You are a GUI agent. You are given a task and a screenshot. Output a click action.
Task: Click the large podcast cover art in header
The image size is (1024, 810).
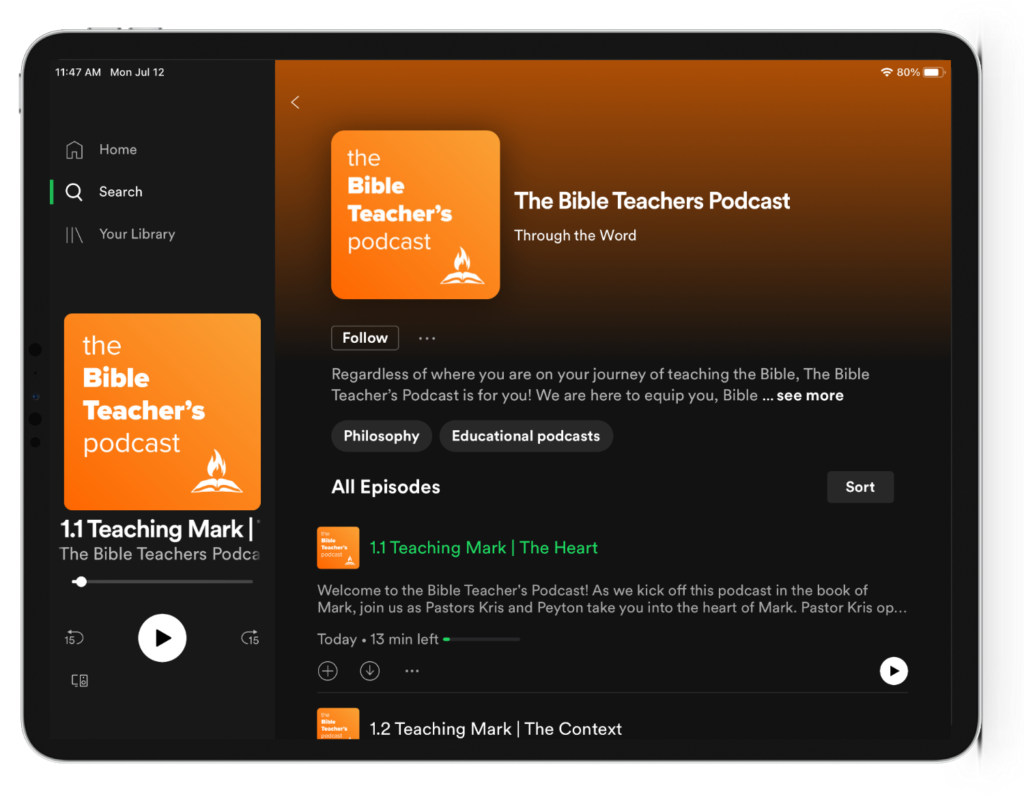coord(415,215)
